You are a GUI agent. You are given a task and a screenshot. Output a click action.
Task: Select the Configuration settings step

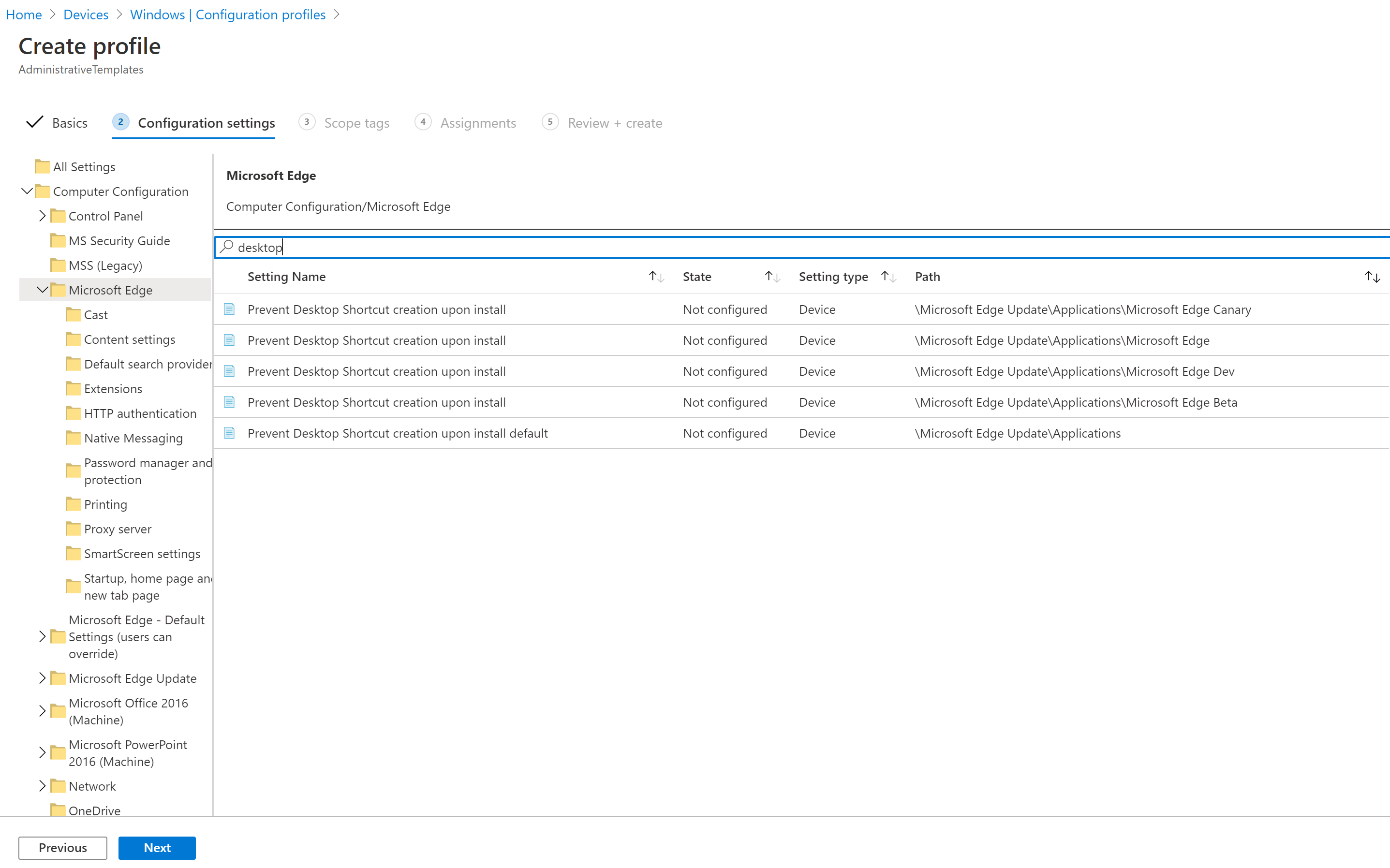tap(193, 123)
